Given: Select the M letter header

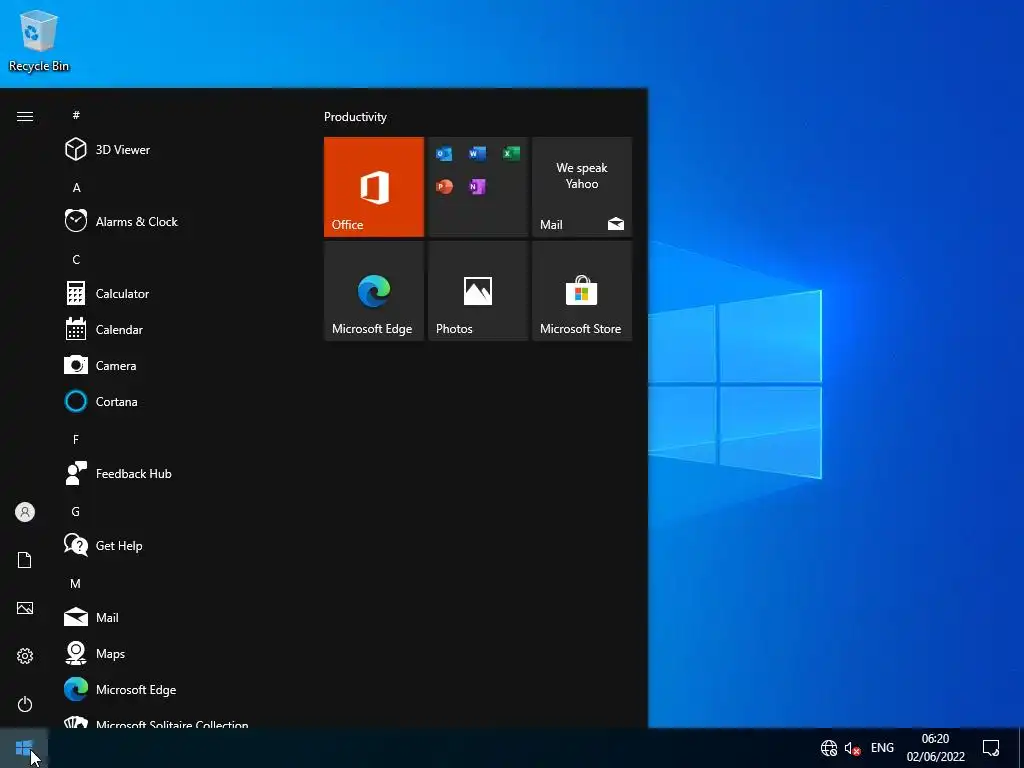Looking at the screenshot, I should tap(76, 583).
